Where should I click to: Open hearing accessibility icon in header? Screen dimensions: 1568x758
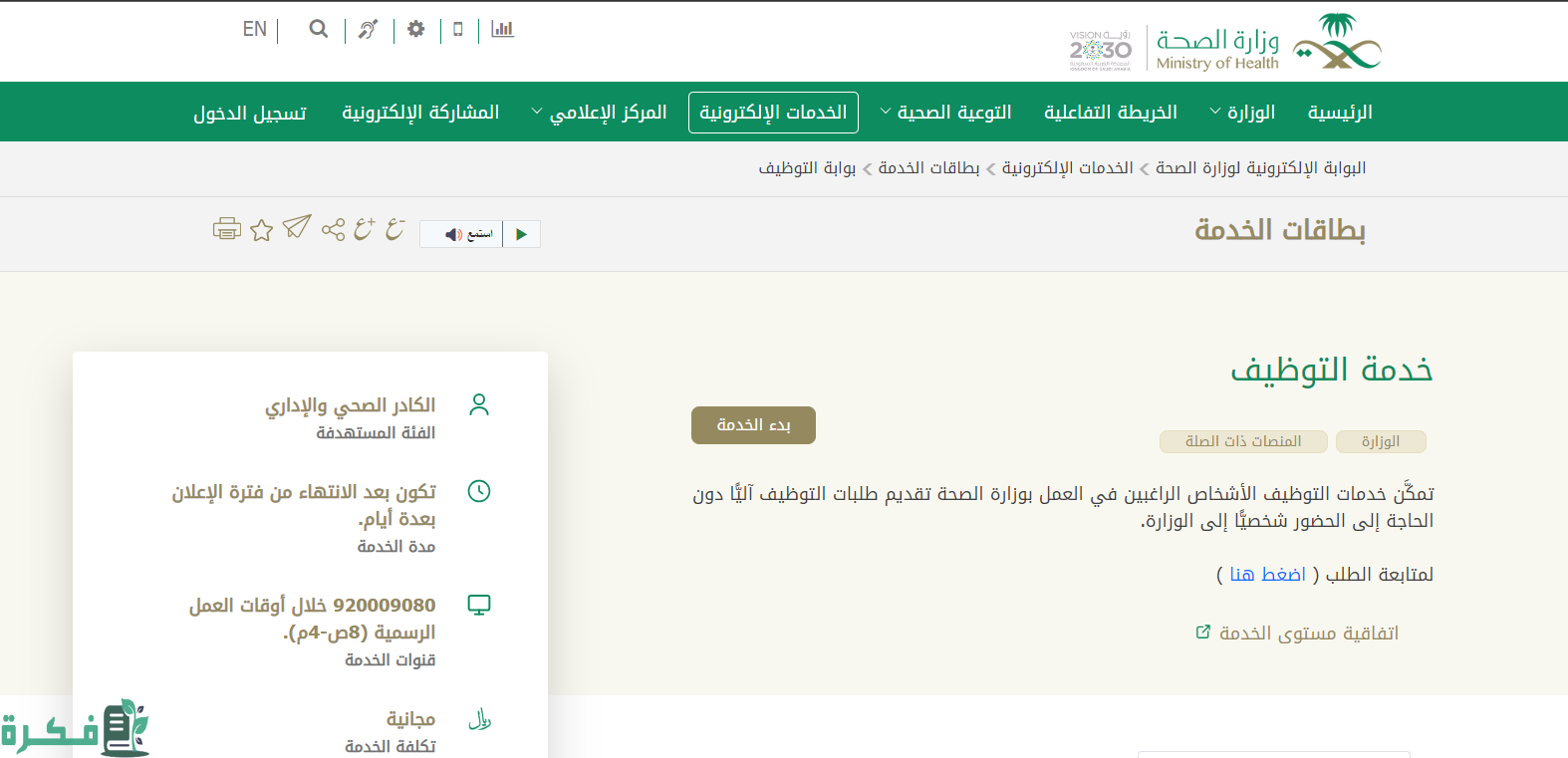(x=369, y=30)
